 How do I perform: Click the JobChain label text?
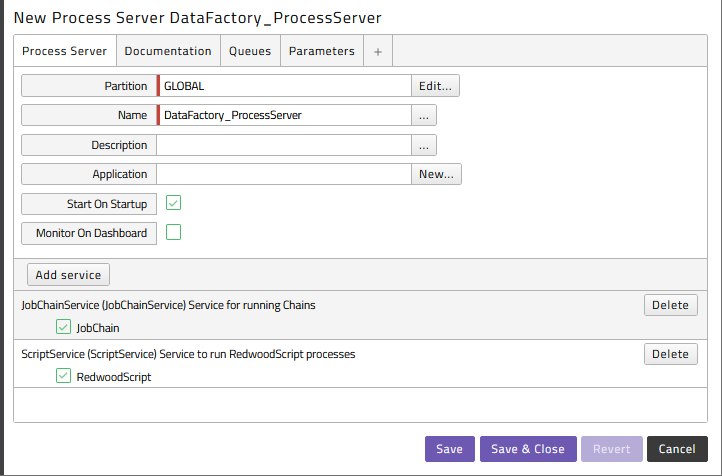(98, 328)
